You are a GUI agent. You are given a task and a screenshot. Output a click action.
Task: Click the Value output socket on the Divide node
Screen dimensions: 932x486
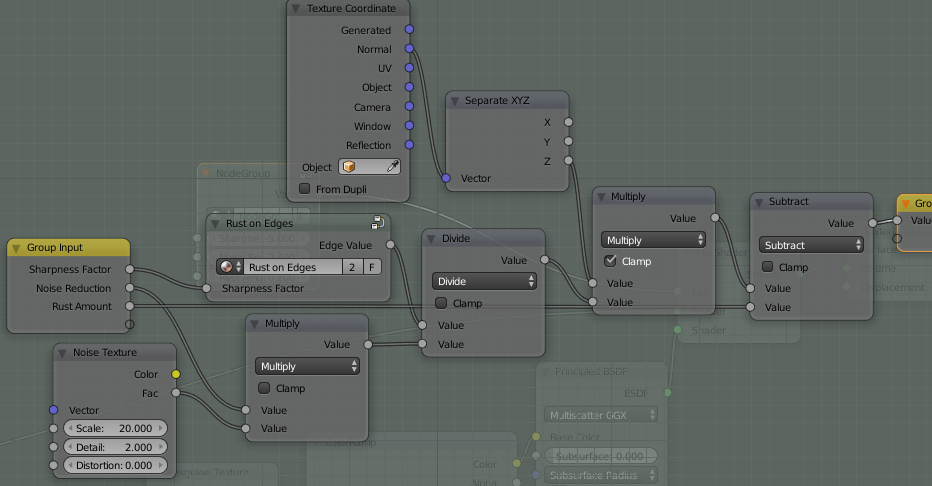coord(544,260)
